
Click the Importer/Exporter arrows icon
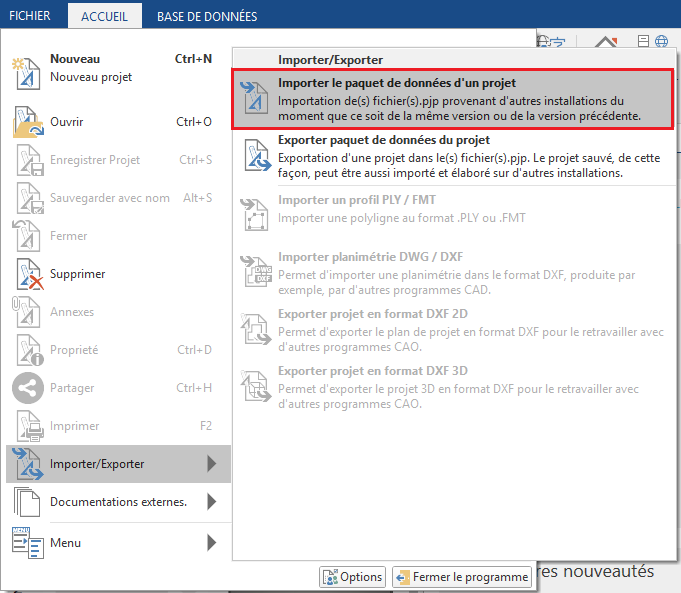click(x=28, y=464)
